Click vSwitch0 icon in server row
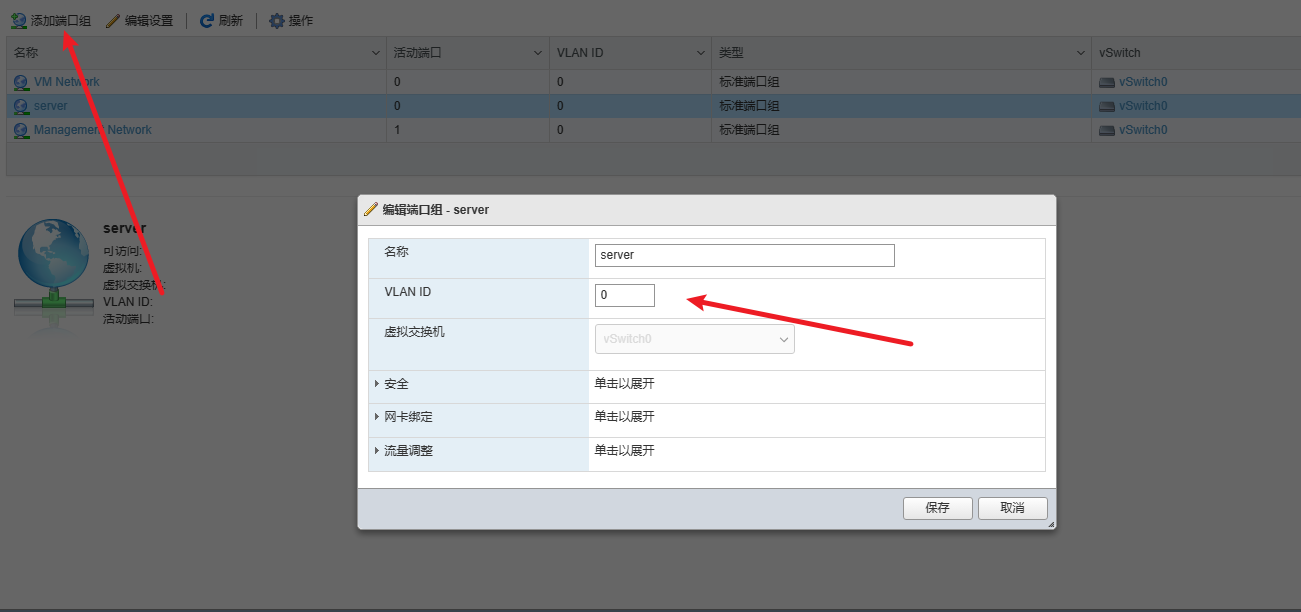This screenshot has width=1301, height=612. pyautogui.click(x=1106, y=106)
